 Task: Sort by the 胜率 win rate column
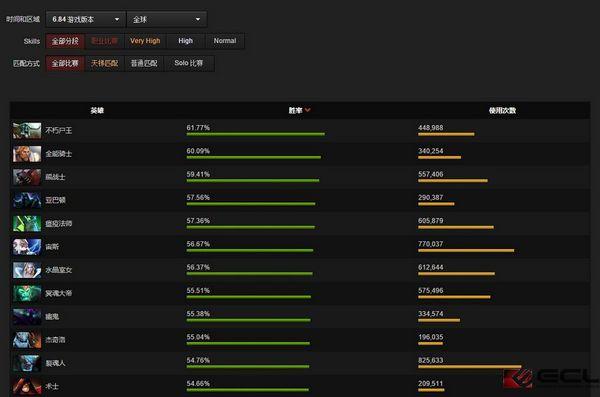pyautogui.click(x=299, y=110)
